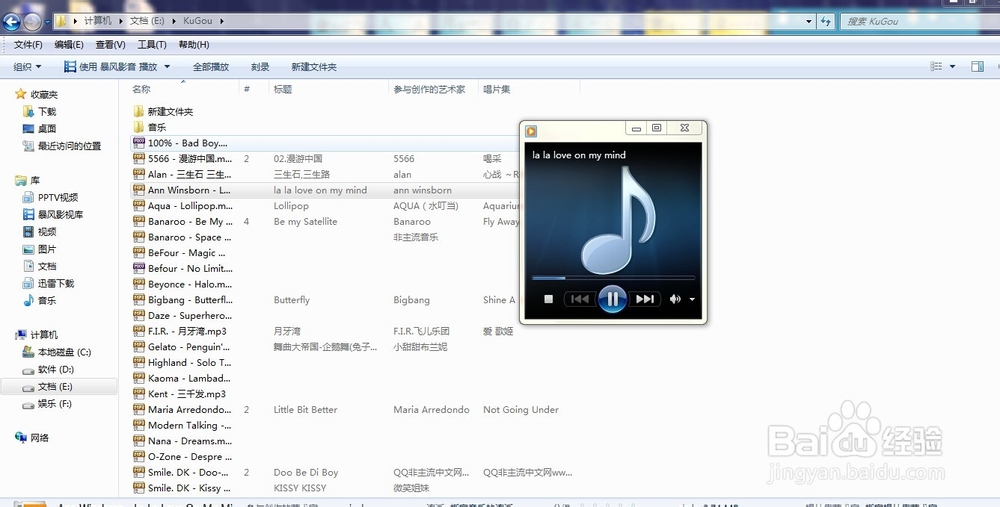Screen dimensions: 1000x507
Task: Select file Modern Talking
Action: [x=190, y=425]
